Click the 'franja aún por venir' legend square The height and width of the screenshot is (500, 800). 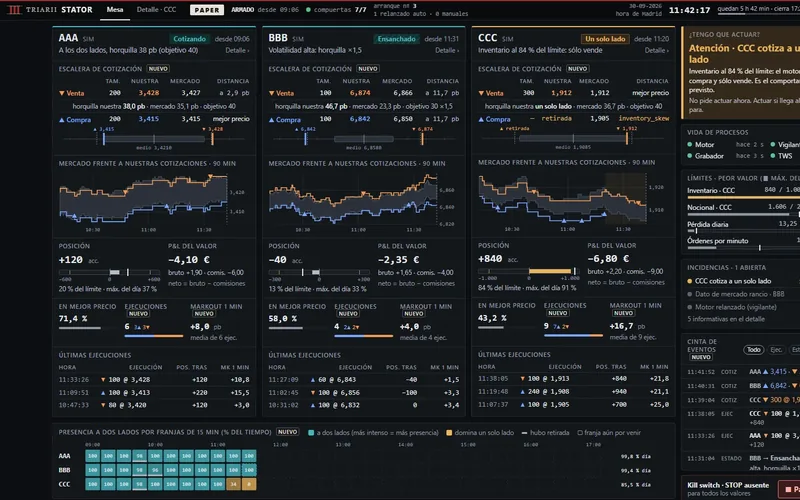coord(580,433)
